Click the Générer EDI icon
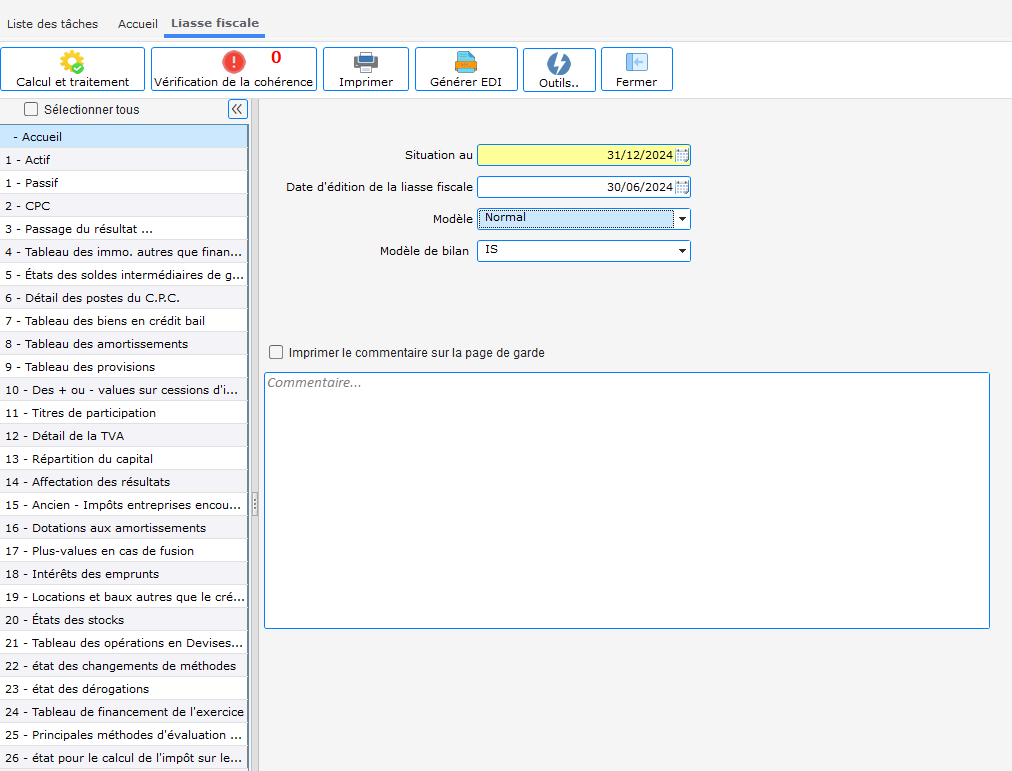The width and height of the screenshot is (1012, 771). (466, 62)
